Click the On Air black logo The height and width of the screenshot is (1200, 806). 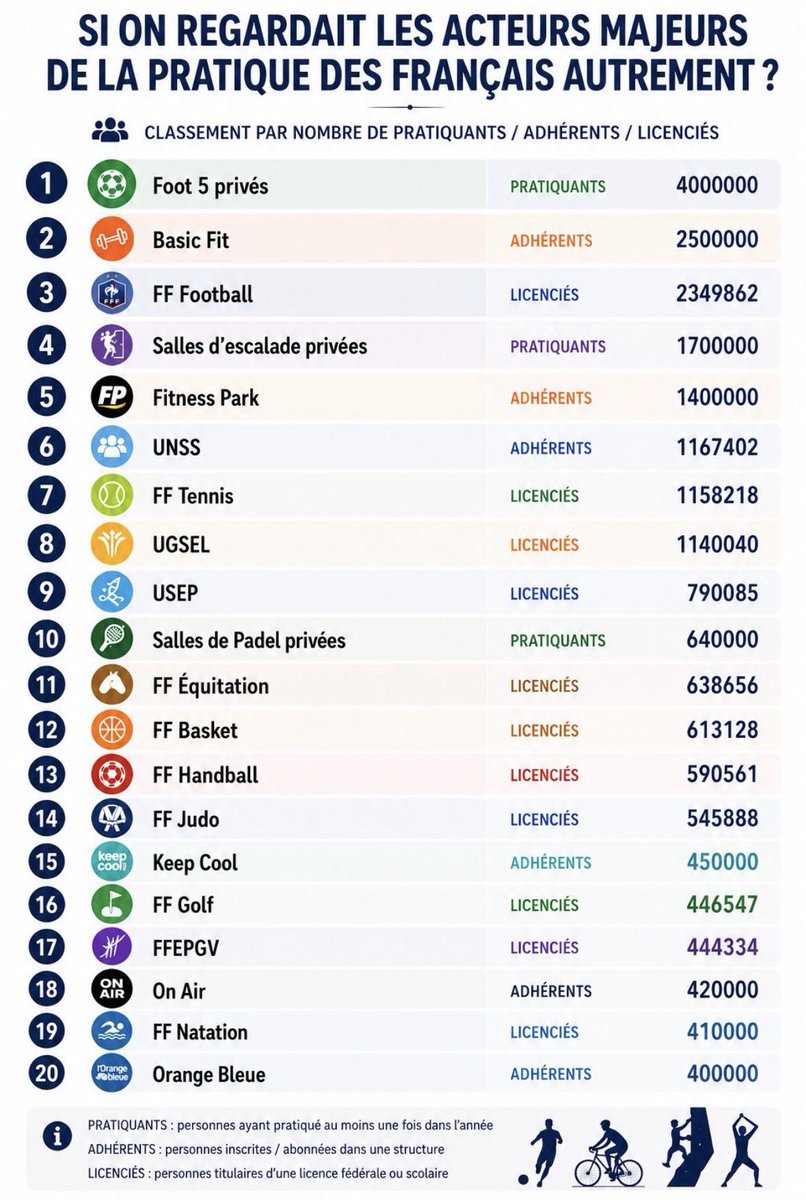tap(110, 990)
